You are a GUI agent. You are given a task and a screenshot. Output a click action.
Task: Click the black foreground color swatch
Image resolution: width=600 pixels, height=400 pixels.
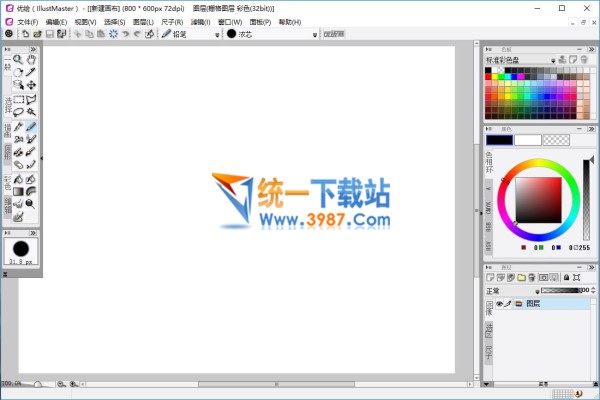point(499,140)
